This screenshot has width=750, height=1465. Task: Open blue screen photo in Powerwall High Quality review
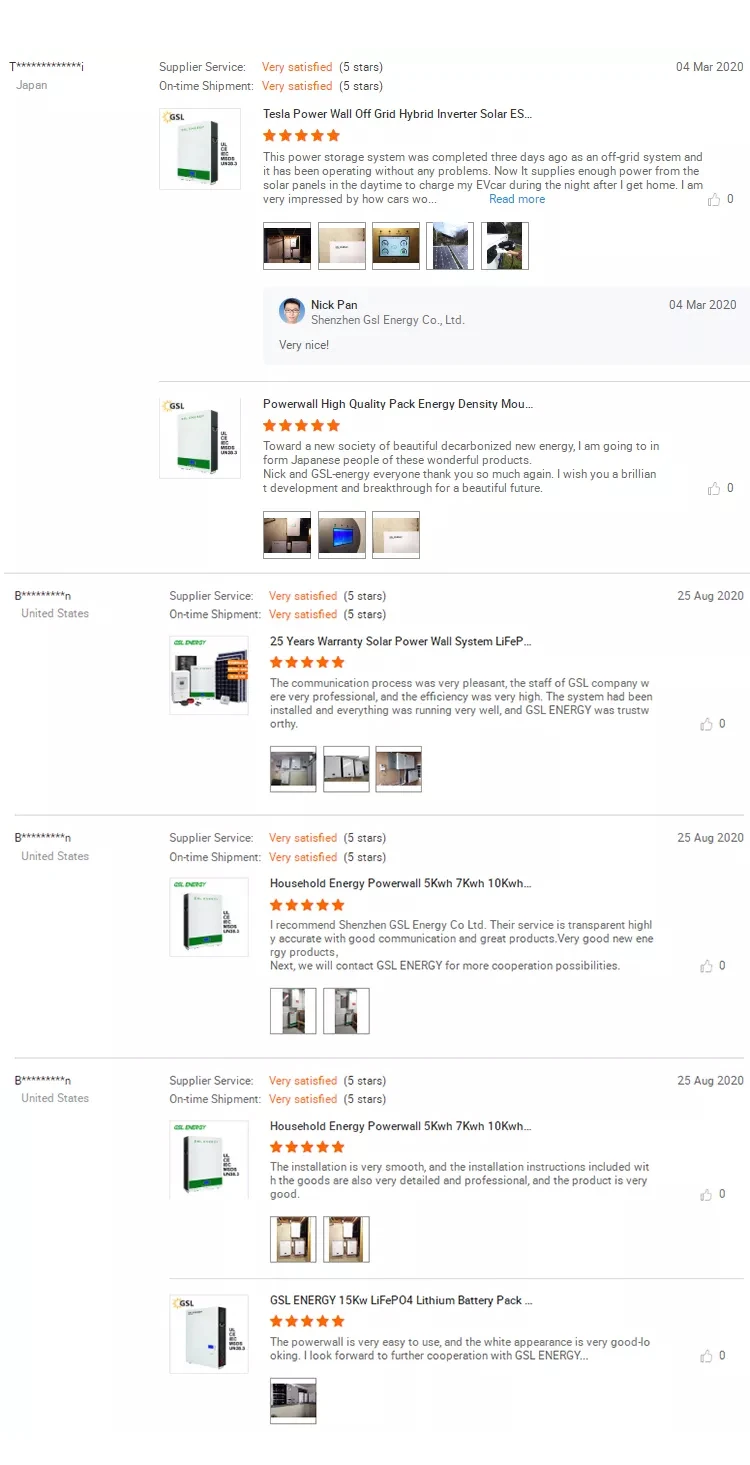pos(341,535)
